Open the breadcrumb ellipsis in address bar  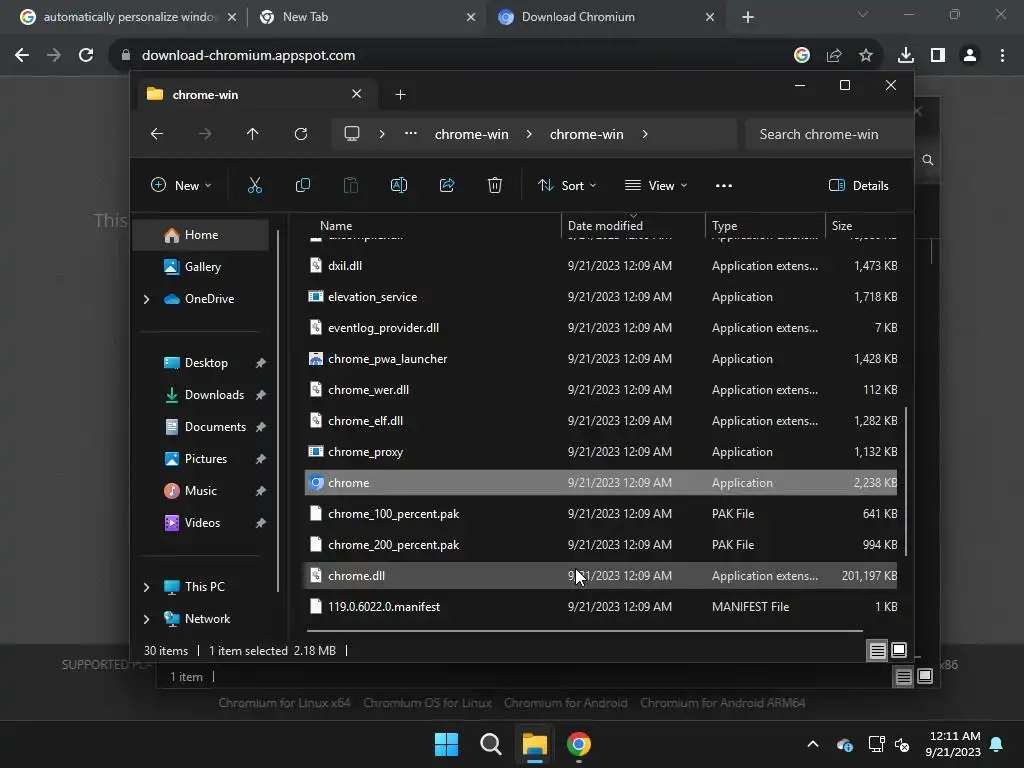click(x=411, y=134)
